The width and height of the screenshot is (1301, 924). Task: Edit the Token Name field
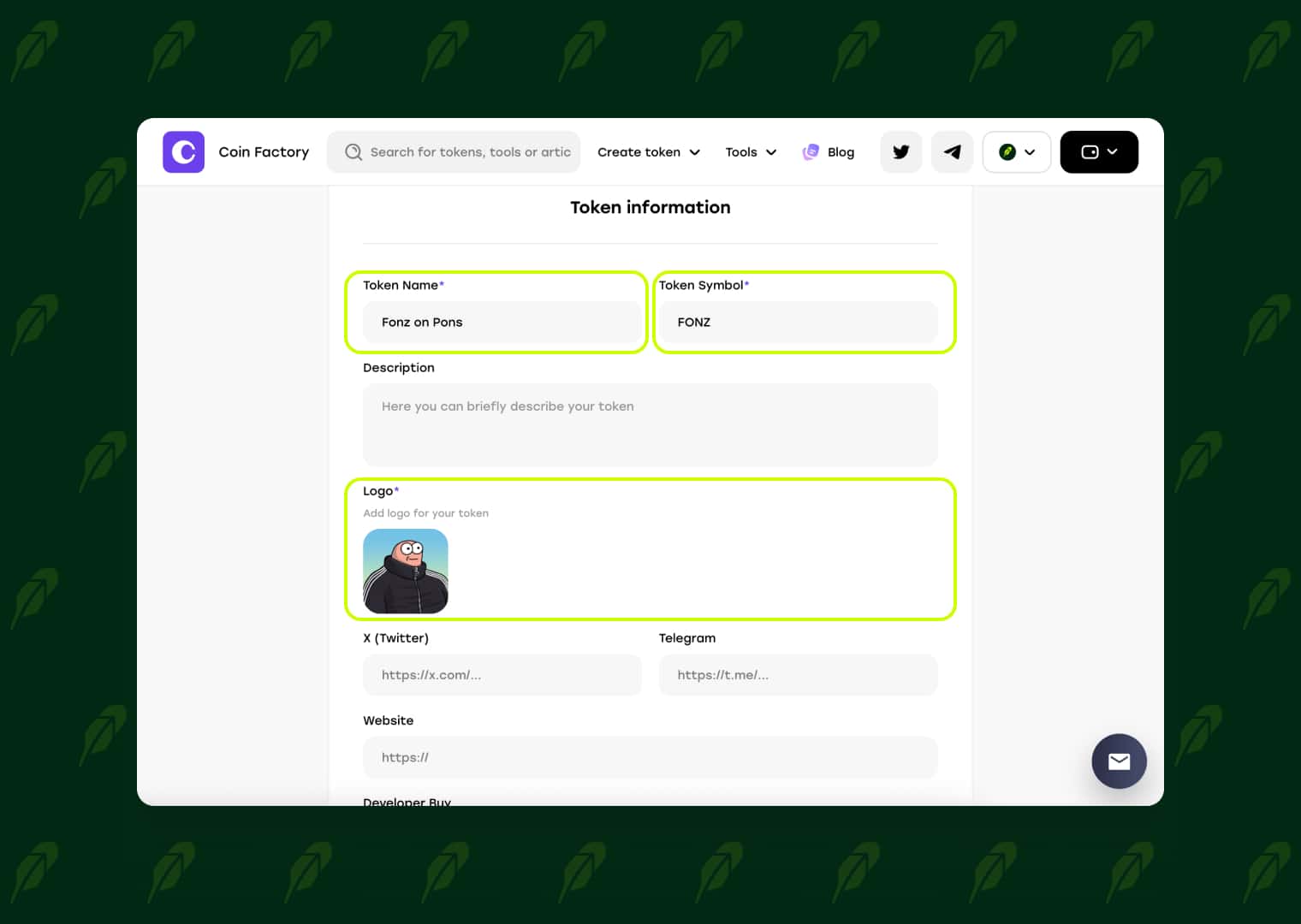point(502,323)
